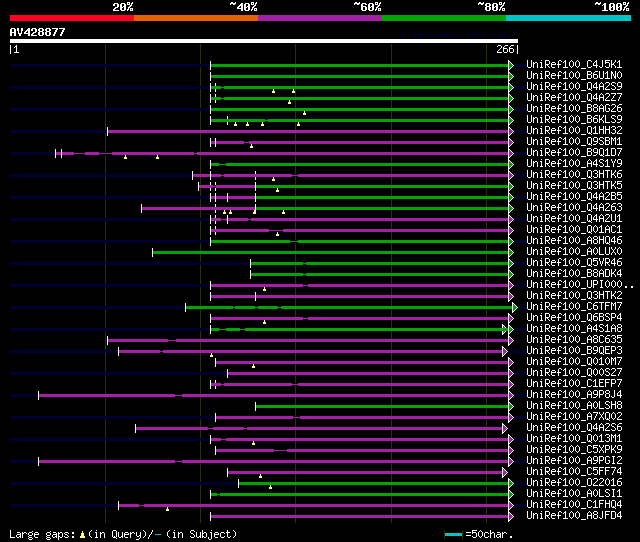Select the UniRef100_Q010M7 label
This screenshot has height=542, width=640.
pyautogui.click(x=574, y=362)
